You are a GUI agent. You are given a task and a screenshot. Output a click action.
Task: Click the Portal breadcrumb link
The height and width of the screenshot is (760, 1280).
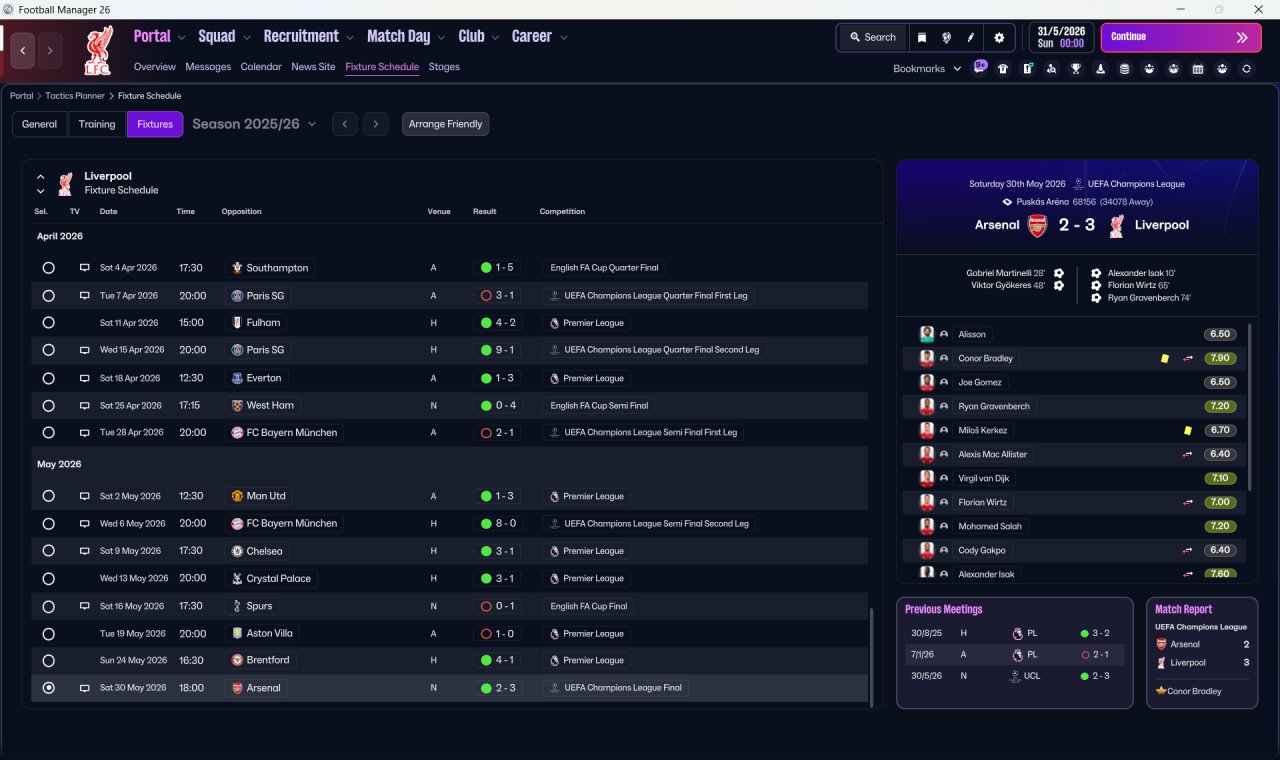(22, 96)
